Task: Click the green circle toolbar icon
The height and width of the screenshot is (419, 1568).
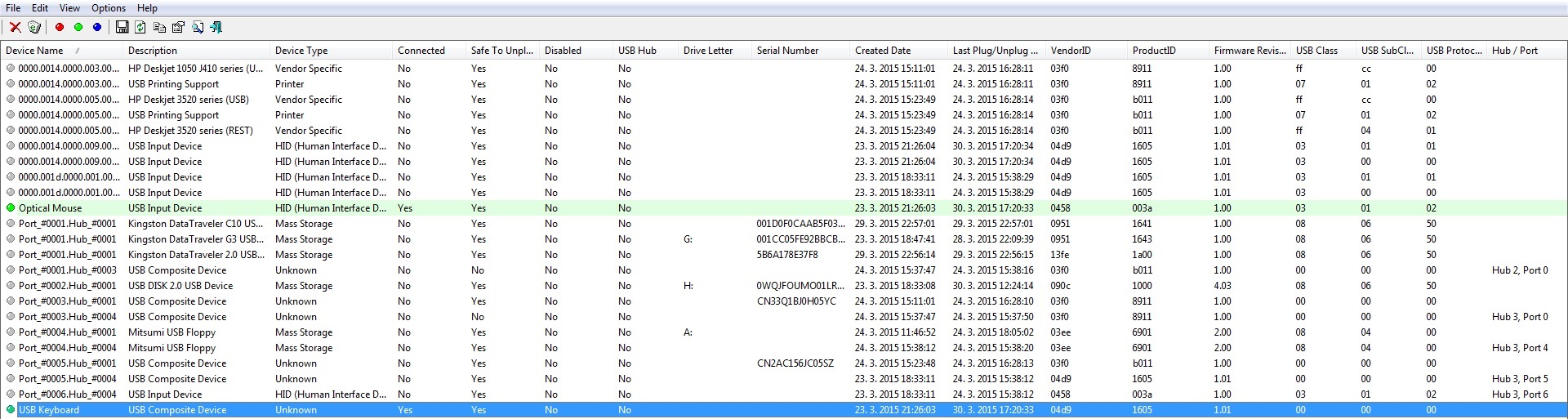Action: tap(78, 27)
